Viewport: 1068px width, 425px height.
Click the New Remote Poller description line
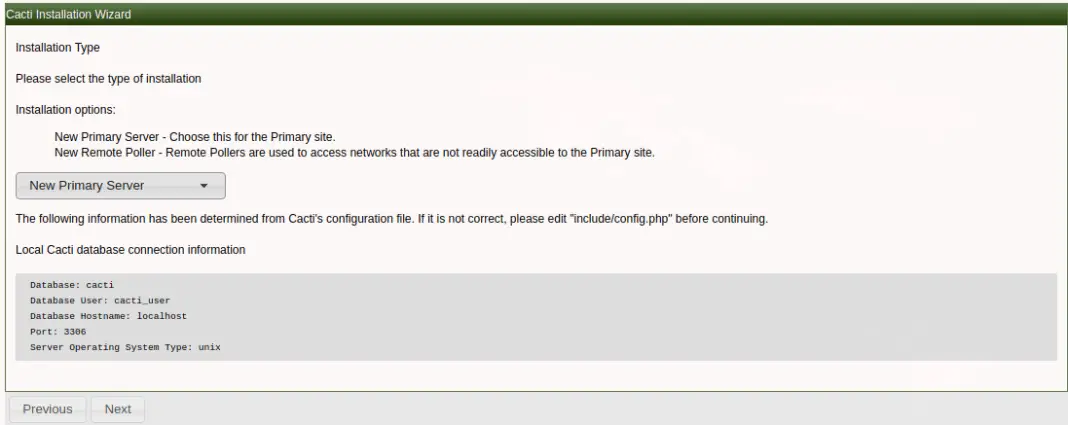point(354,153)
